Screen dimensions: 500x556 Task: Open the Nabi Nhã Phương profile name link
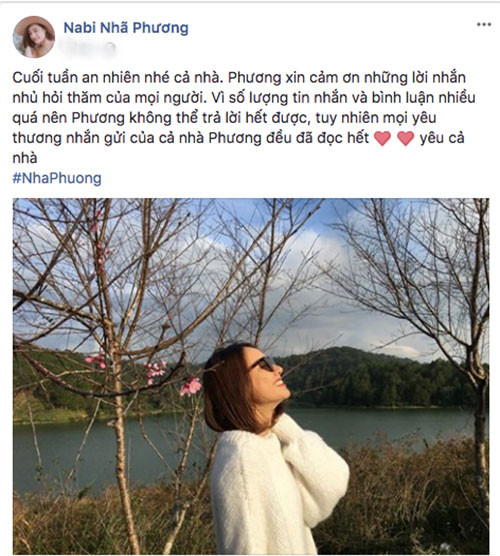point(126,28)
